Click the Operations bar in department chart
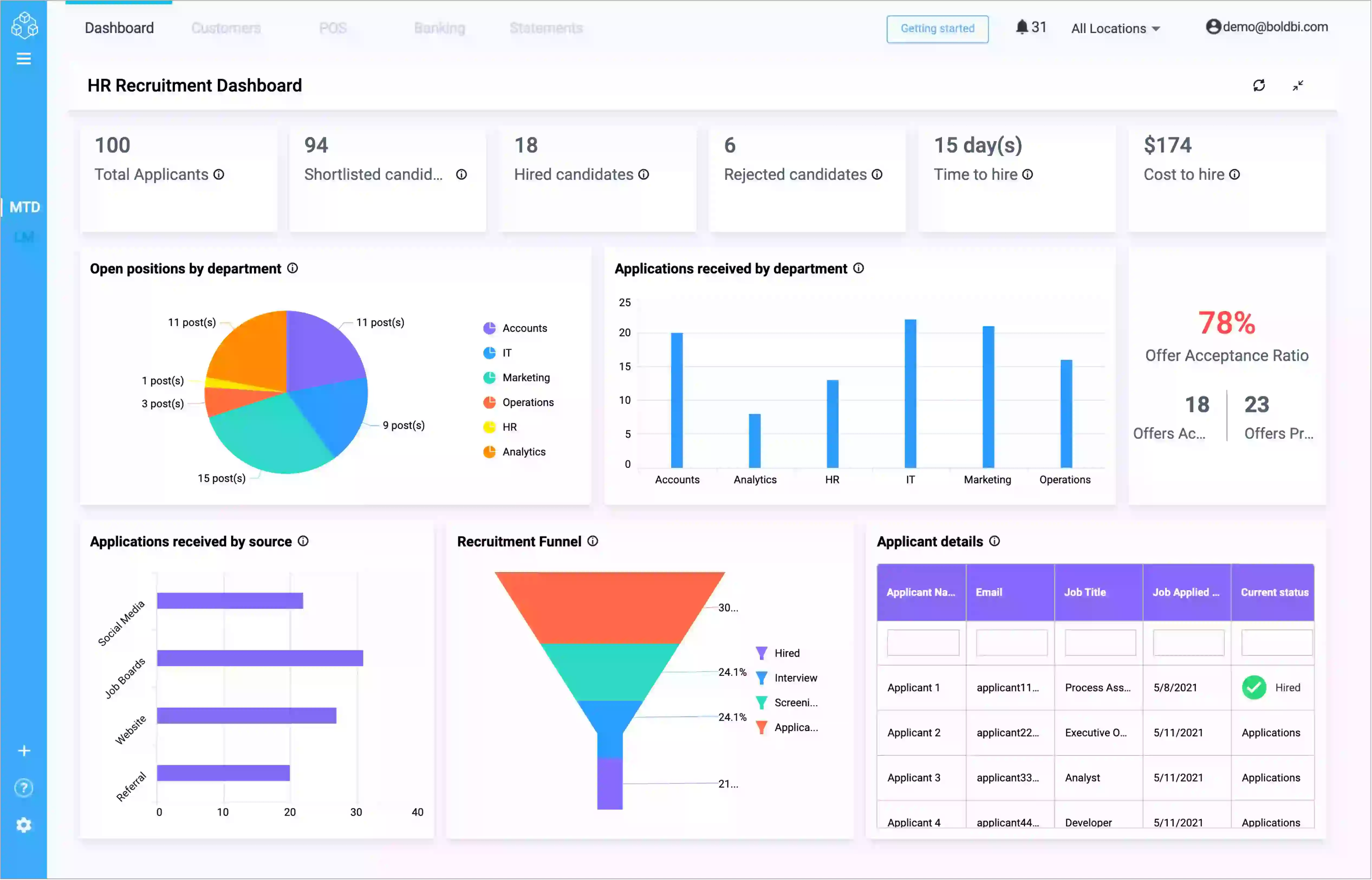This screenshot has width=1372, height=880. coord(1067,414)
